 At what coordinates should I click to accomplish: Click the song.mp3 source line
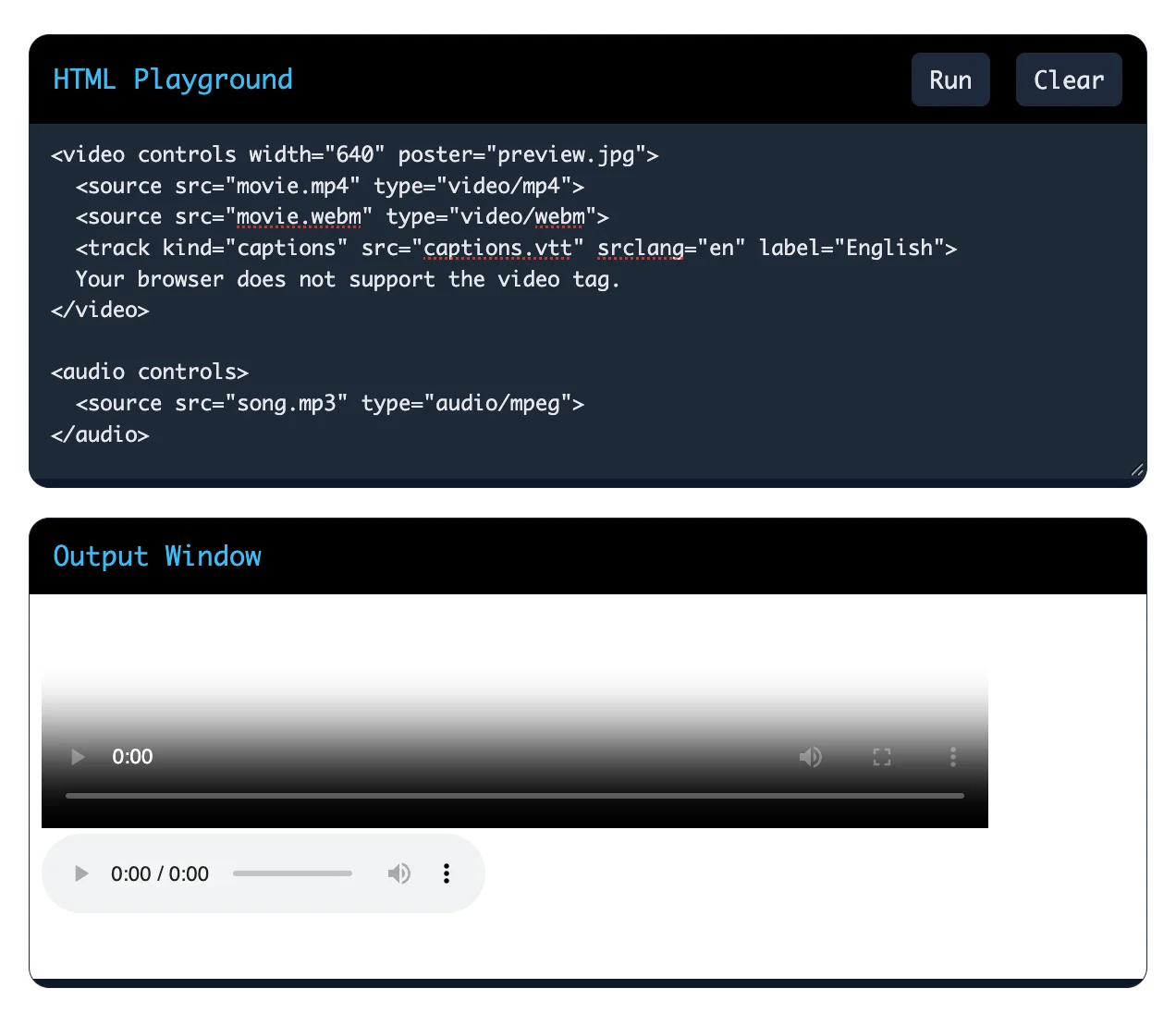(x=330, y=403)
